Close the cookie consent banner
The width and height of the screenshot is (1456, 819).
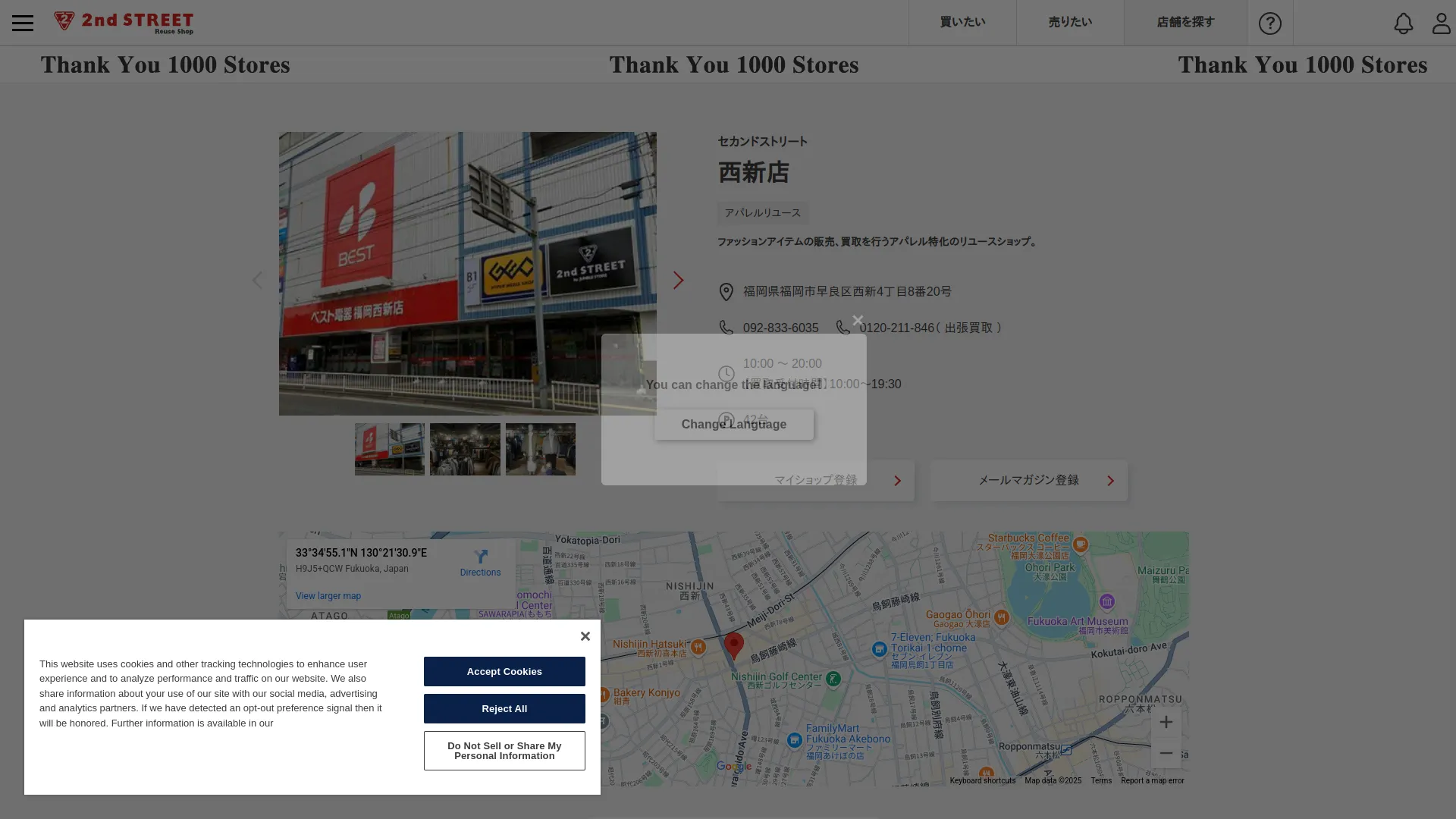(x=585, y=636)
